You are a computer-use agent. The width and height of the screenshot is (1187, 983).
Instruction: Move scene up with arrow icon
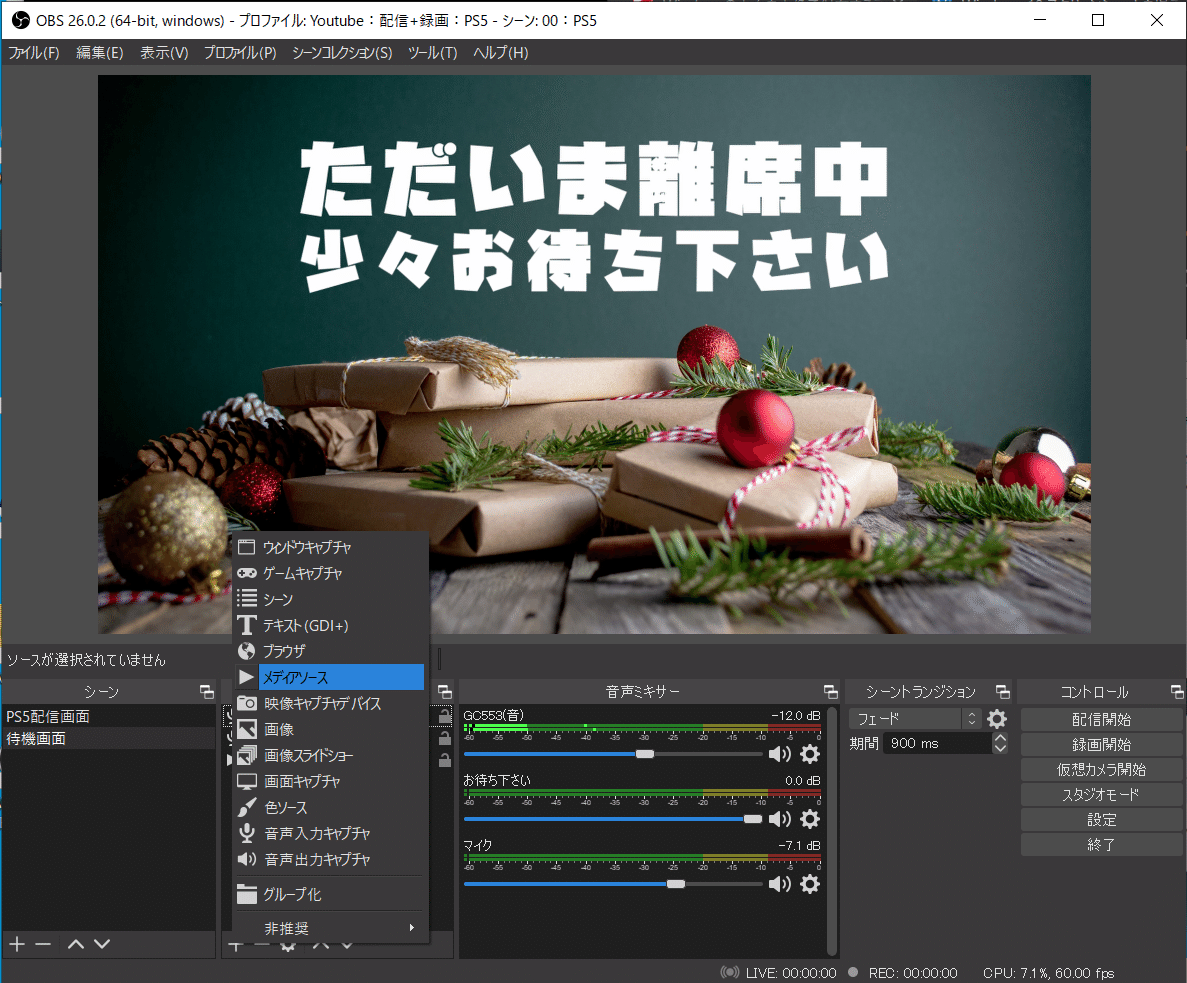[76, 944]
